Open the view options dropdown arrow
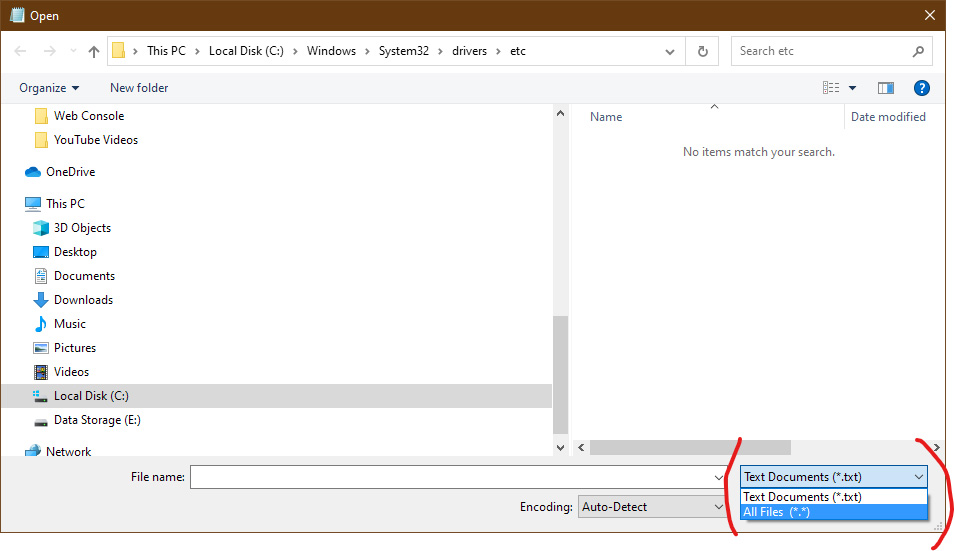The width and height of the screenshot is (955, 551). point(853,88)
